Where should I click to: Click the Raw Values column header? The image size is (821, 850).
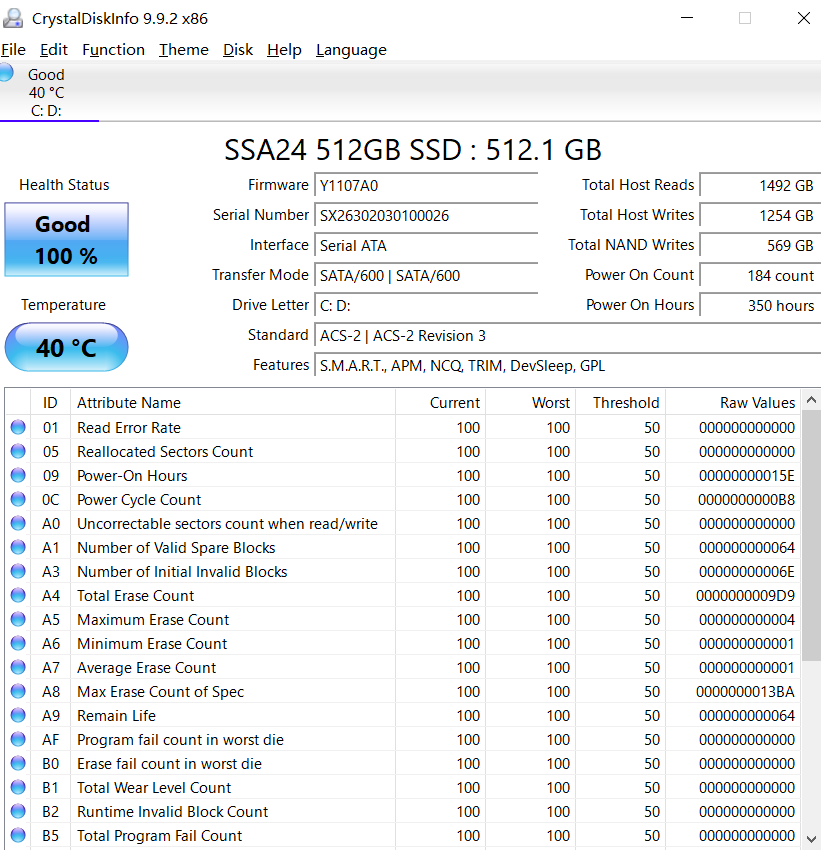[x=733, y=402]
